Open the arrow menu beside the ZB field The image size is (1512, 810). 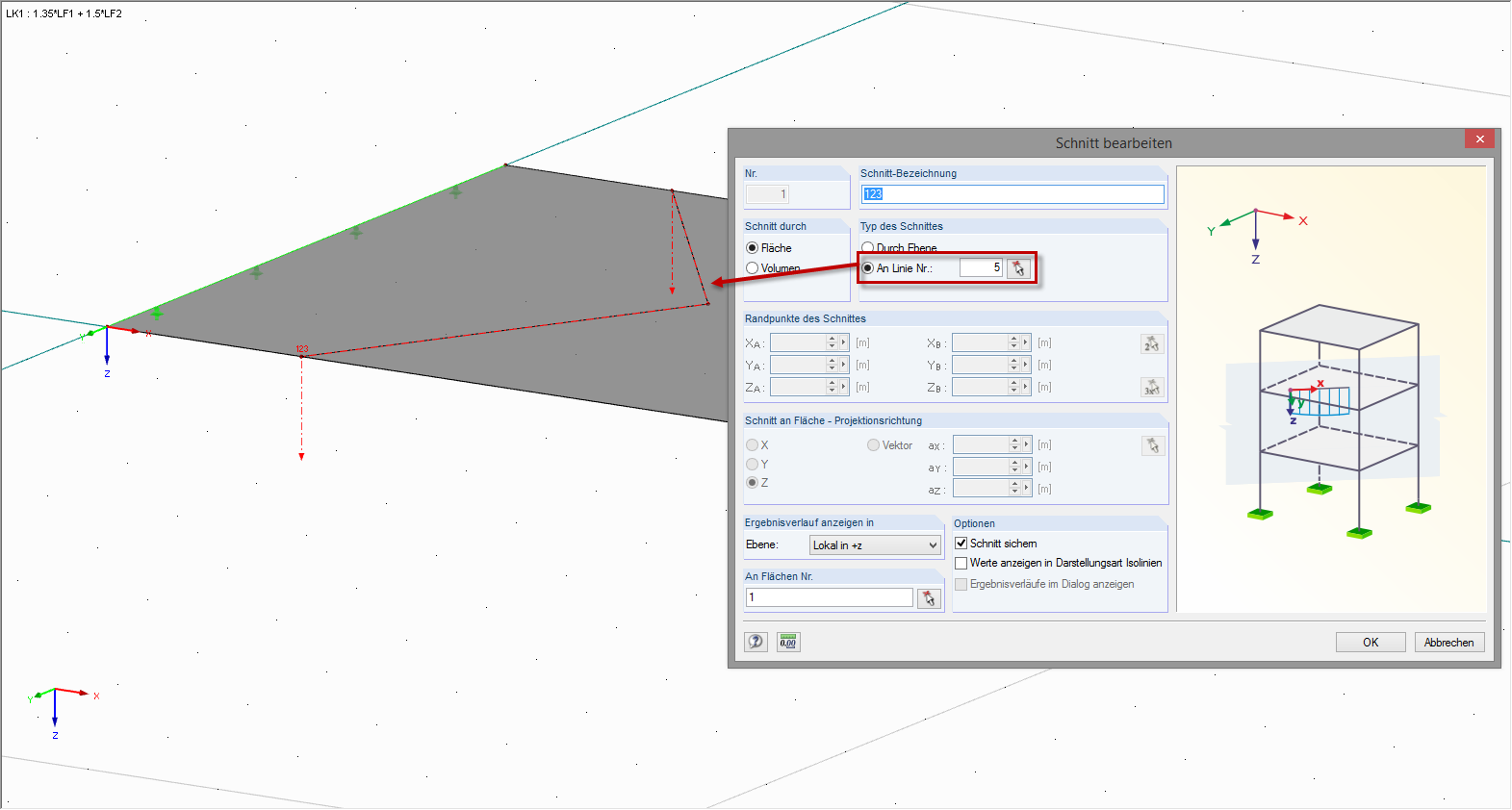(1026, 387)
